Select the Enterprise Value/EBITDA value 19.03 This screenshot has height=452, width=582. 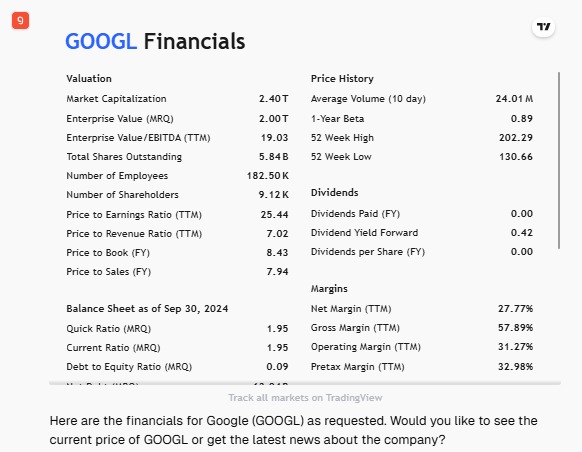coord(274,138)
